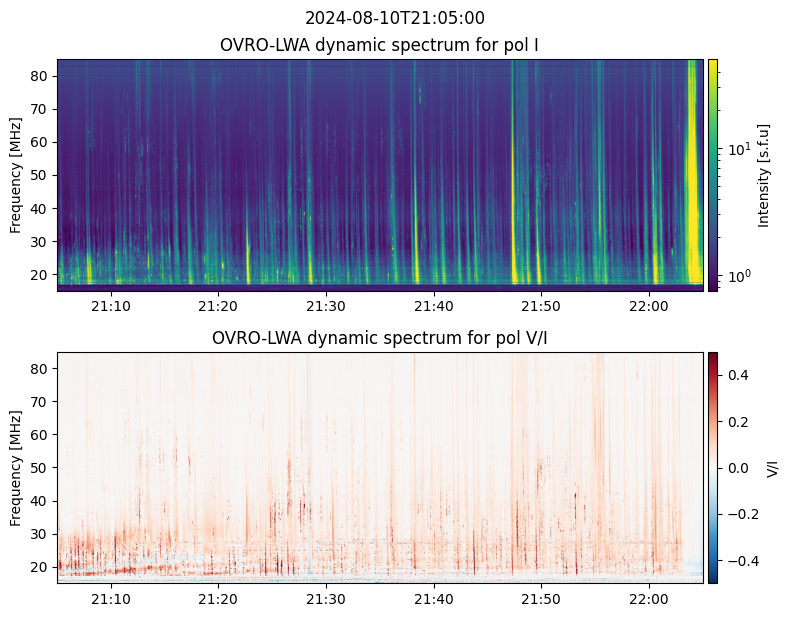Select the pol V/I dynamic spectrum title

tap(380, 338)
